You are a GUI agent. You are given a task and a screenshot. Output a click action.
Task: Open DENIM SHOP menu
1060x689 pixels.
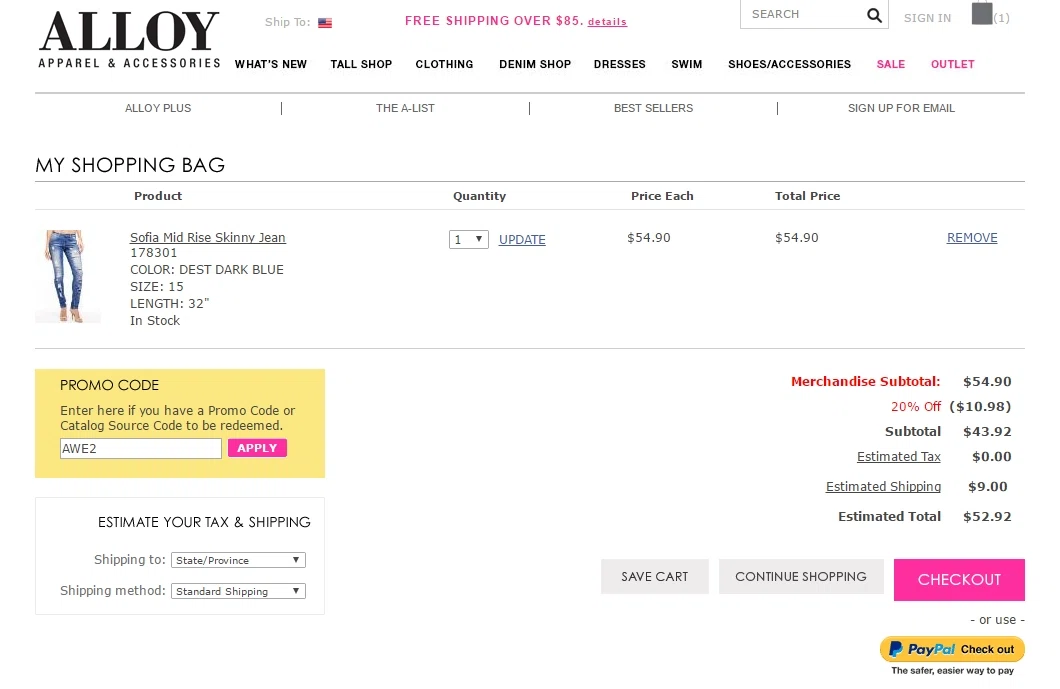535,64
